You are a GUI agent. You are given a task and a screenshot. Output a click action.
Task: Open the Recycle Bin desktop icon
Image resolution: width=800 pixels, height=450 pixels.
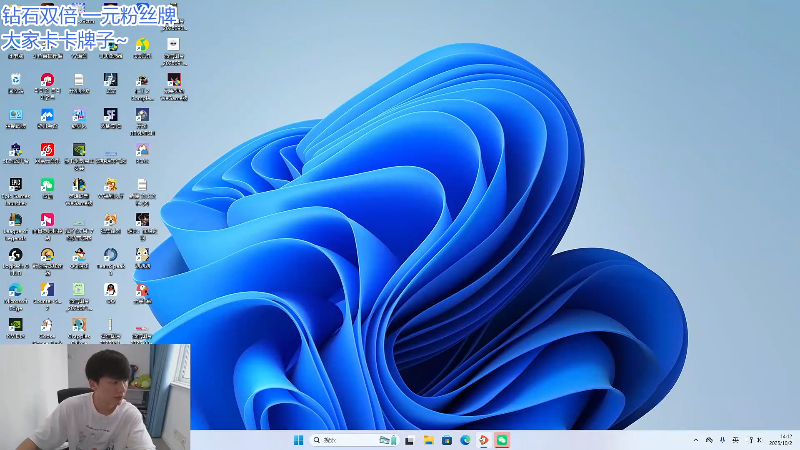coord(15,80)
